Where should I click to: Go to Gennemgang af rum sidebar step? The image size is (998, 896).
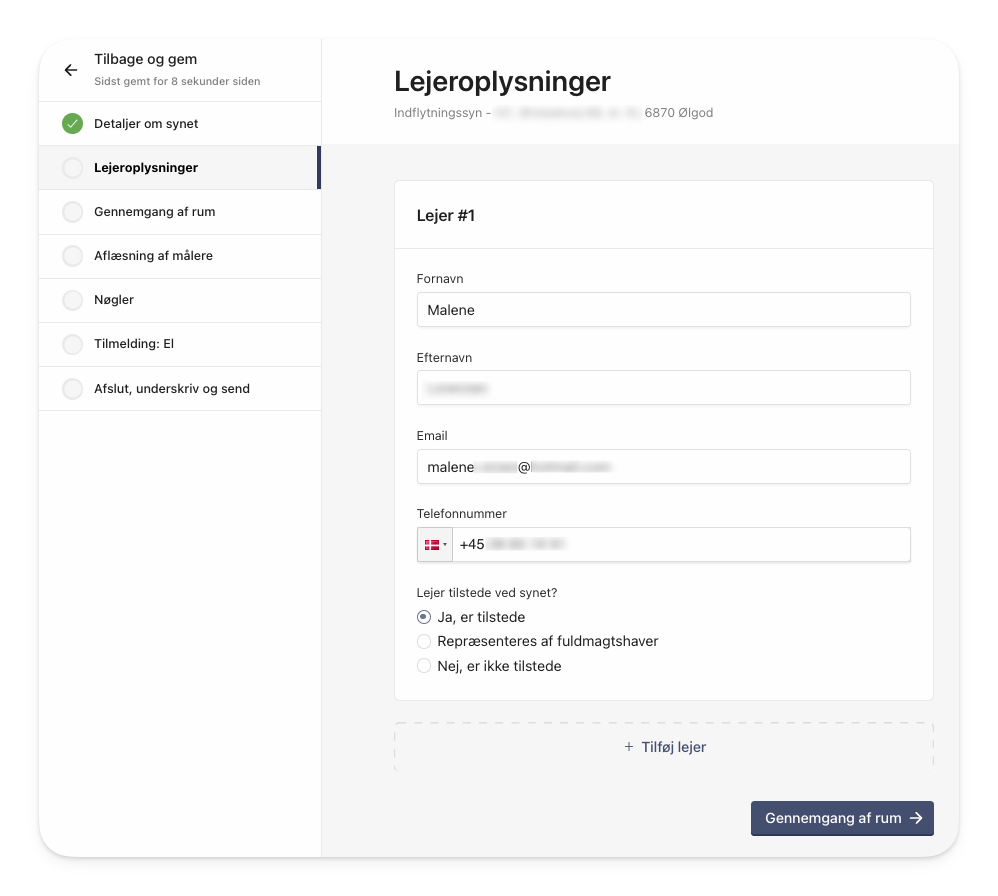tap(180, 212)
